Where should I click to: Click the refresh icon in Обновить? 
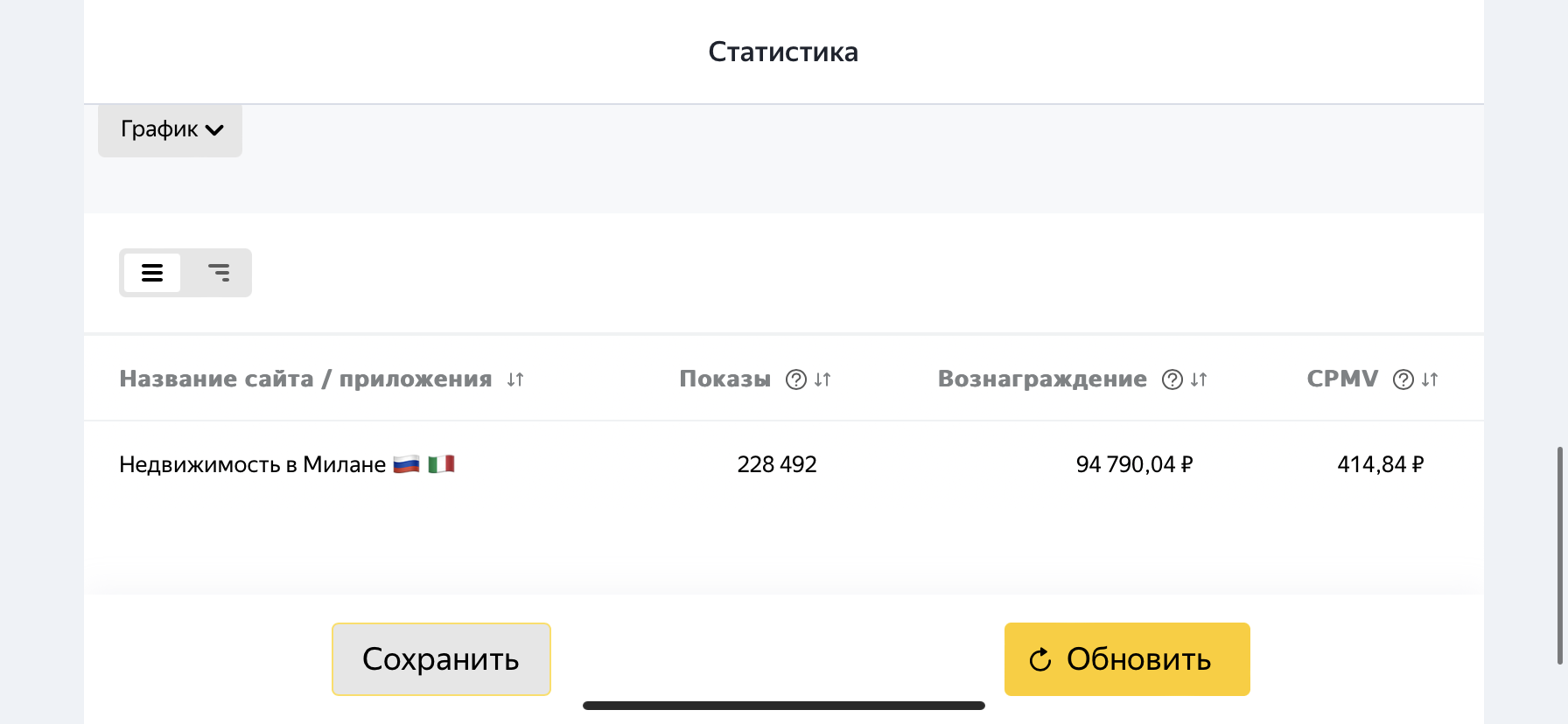tap(1040, 659)
